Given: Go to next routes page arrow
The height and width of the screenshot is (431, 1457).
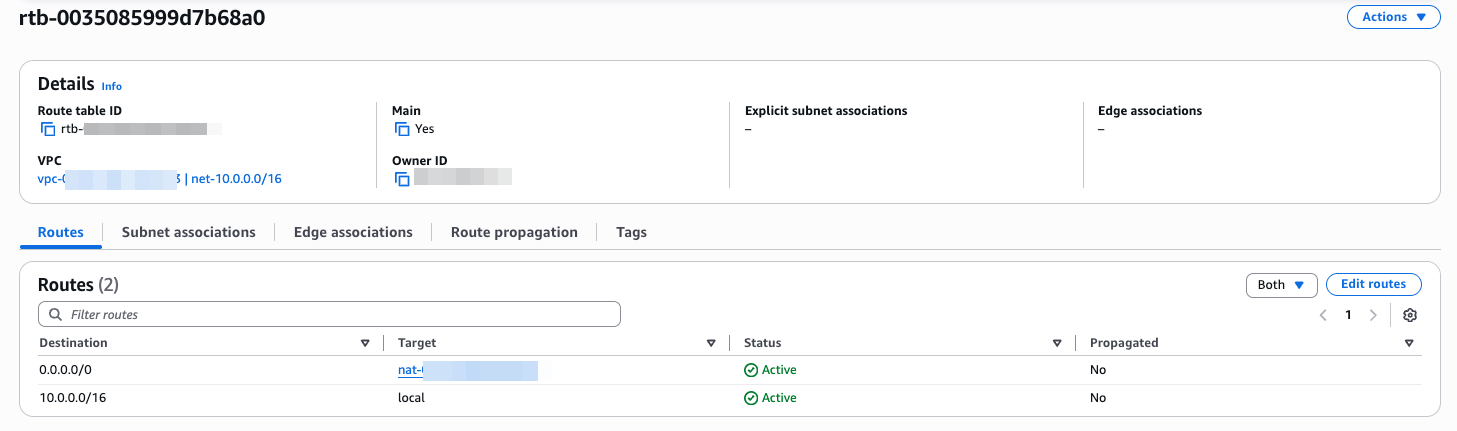Looking at the screenshot, I should pyautogui.click(x=1373, y=315).
